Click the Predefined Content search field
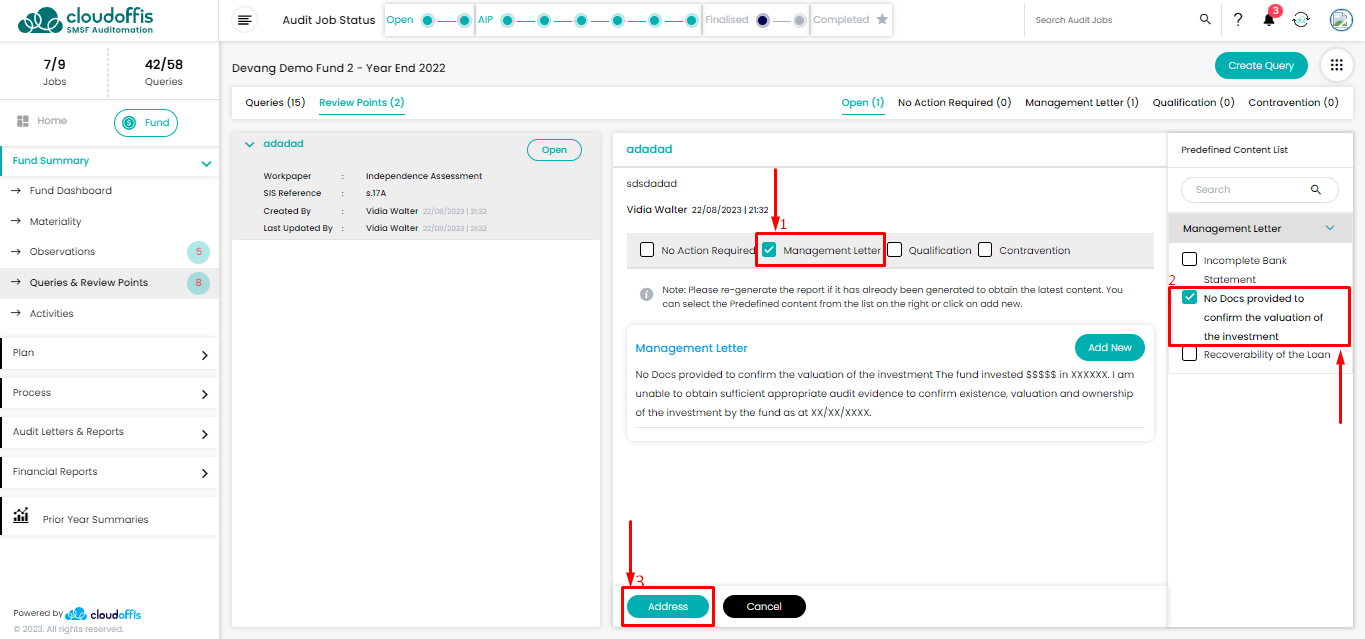Viewport: 1365px width, 639px height. tap(1247, 190)
